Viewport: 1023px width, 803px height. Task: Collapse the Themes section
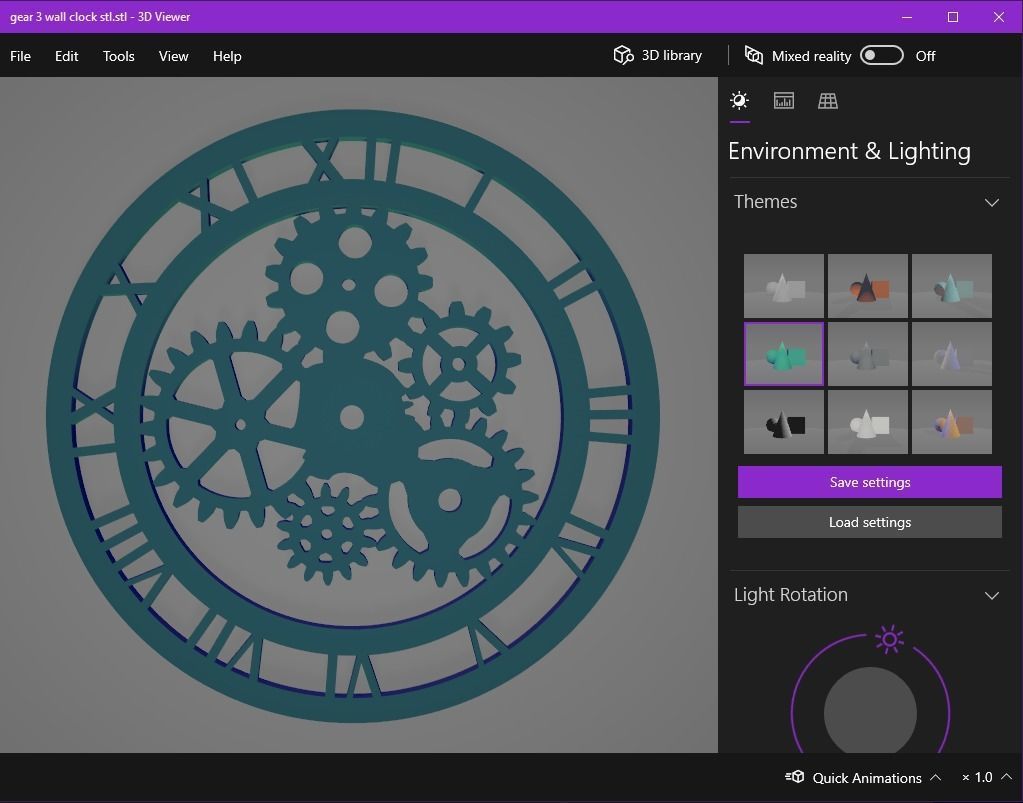pyautogui.click(x=992, y=202)
